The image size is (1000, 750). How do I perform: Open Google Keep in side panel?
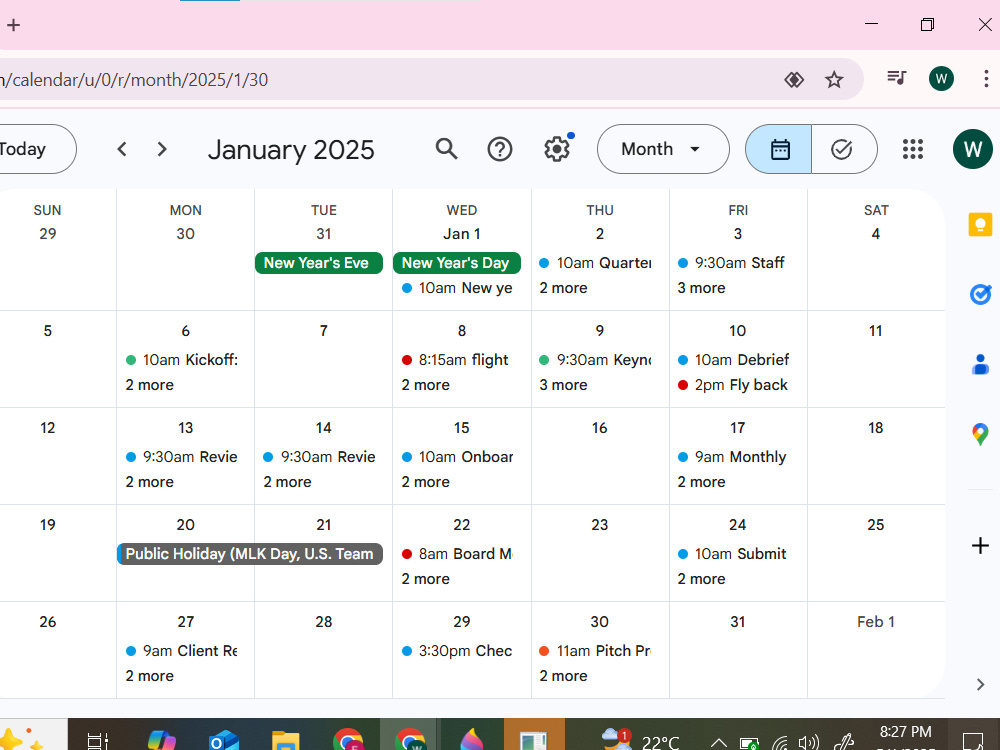[x=980, y=224]
